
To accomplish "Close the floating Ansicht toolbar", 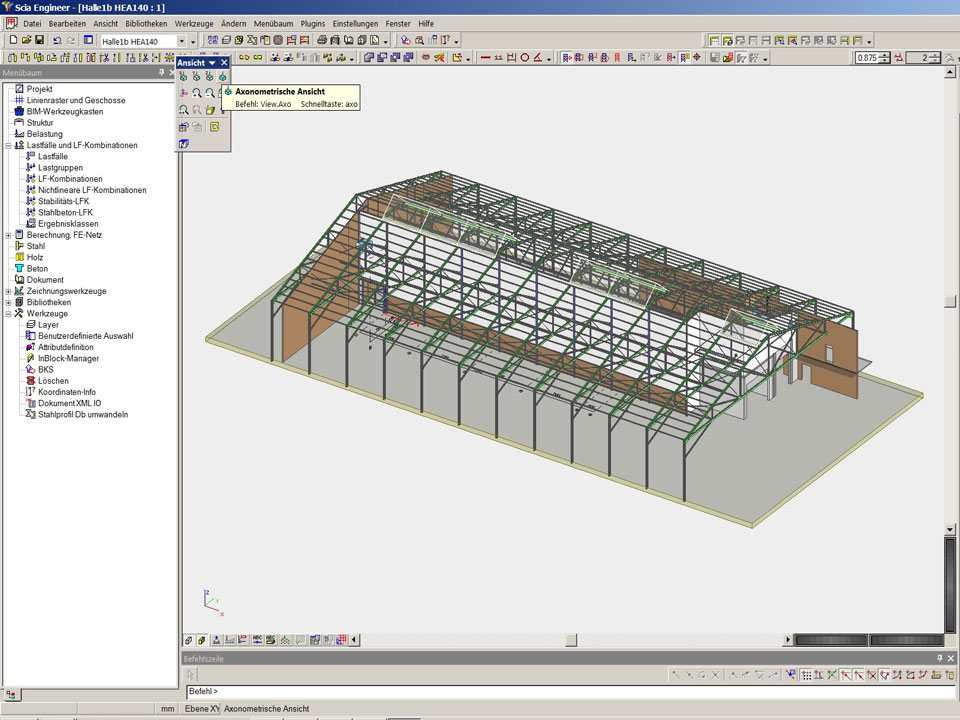I will 225,63.
